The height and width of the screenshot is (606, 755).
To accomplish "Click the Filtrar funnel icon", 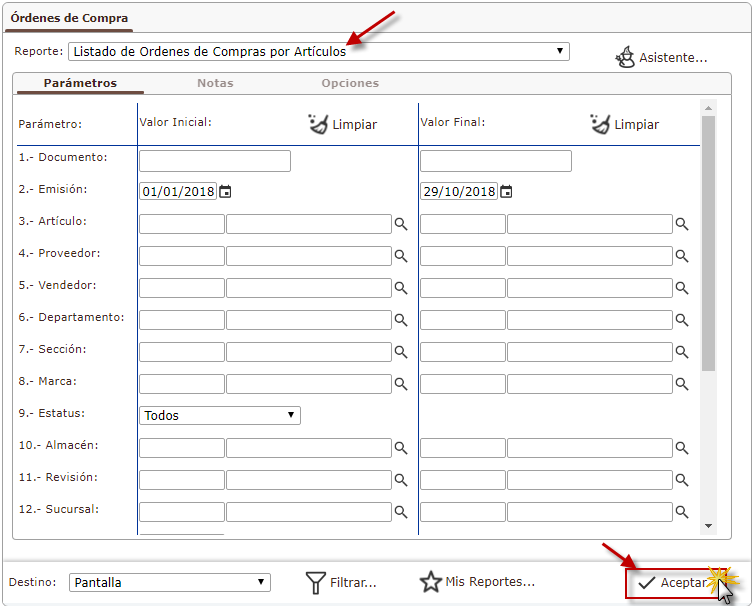I will [x=315, y=582].
